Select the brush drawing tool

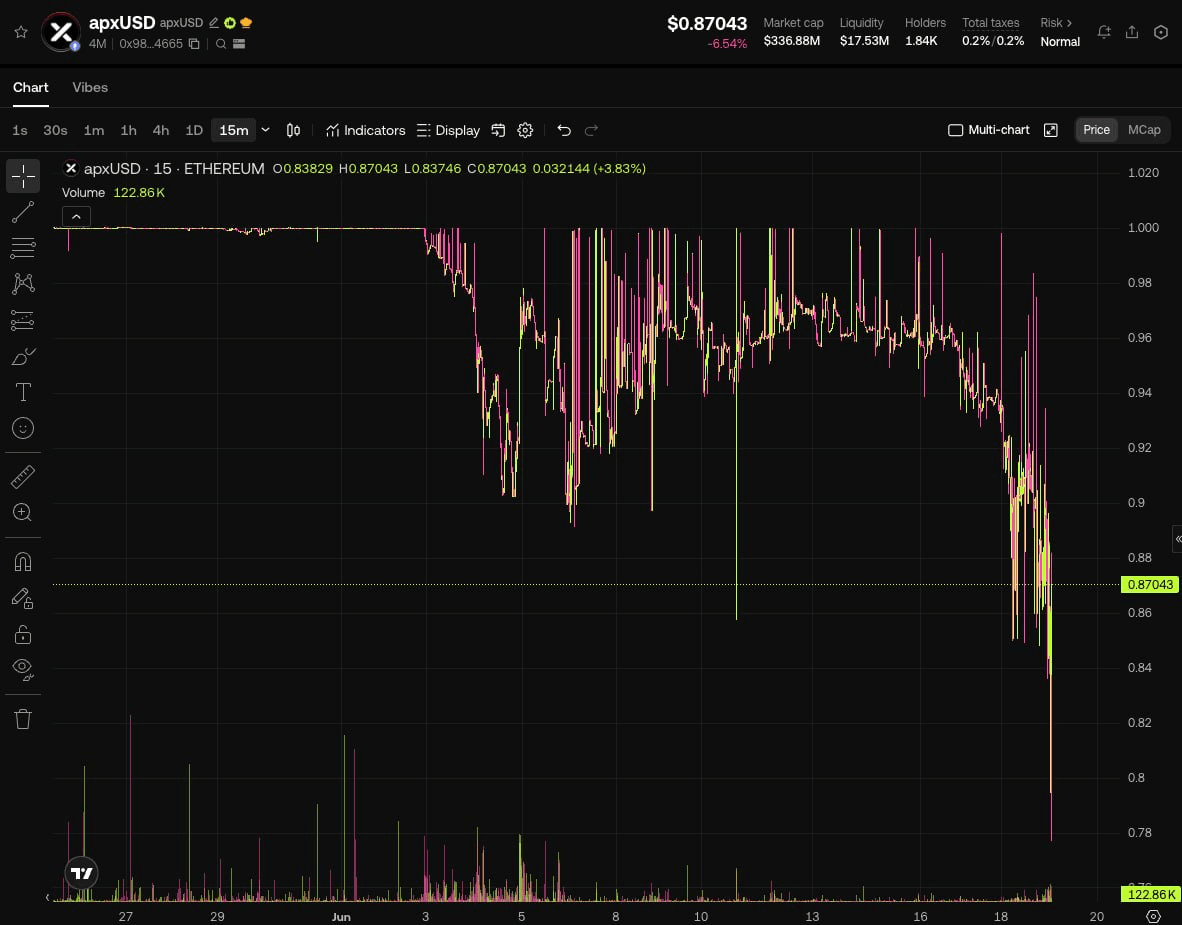pos(23,356)
